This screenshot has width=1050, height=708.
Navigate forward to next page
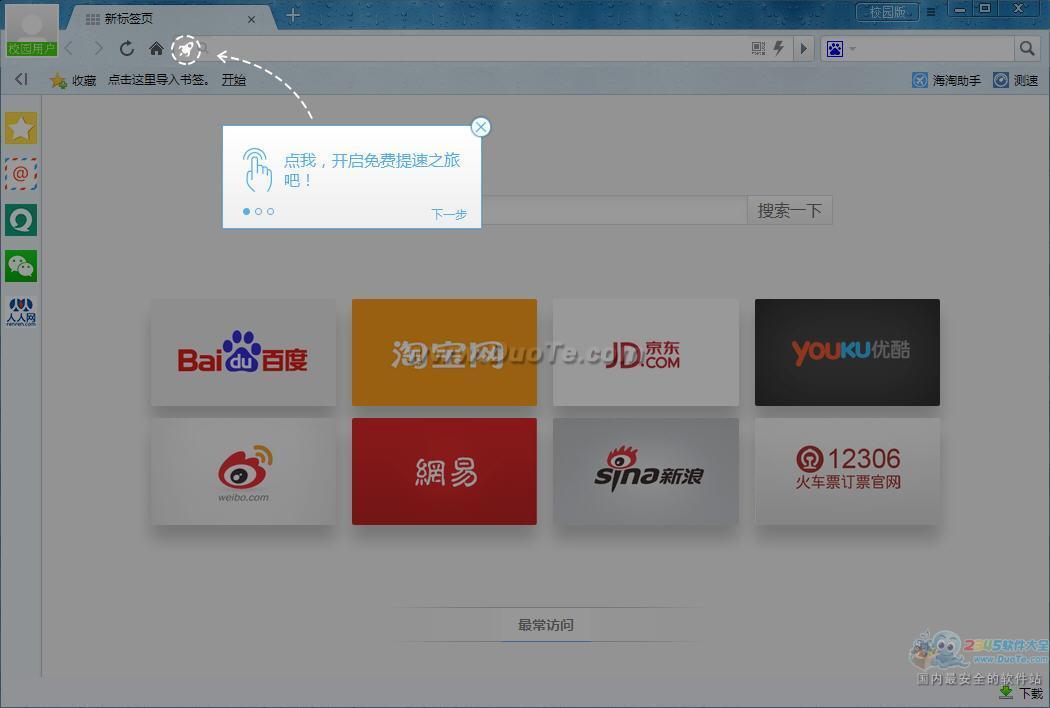pyautogui.click(x=98, y=48)
